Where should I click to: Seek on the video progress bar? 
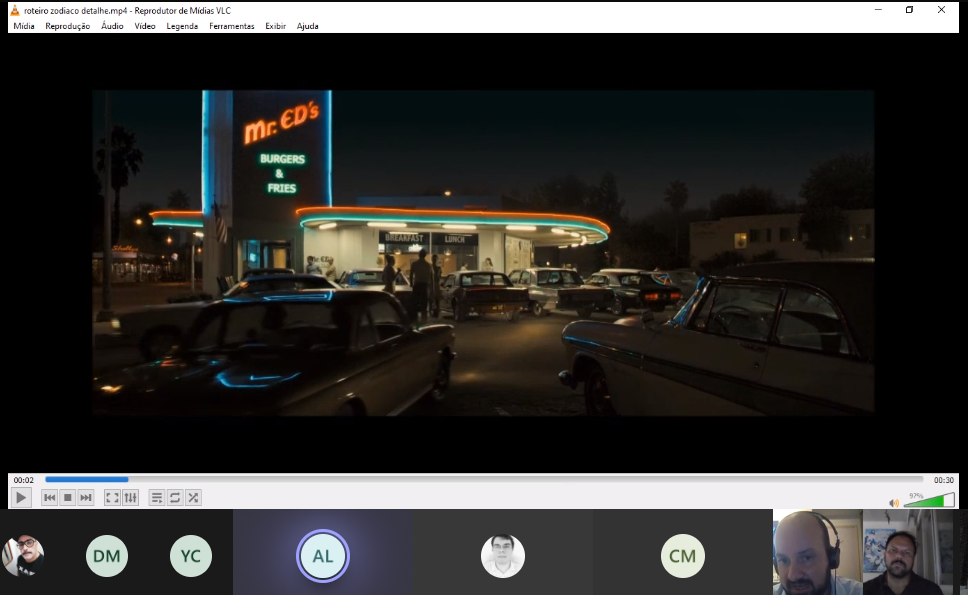pyautogui.click(x=484, y=480)
